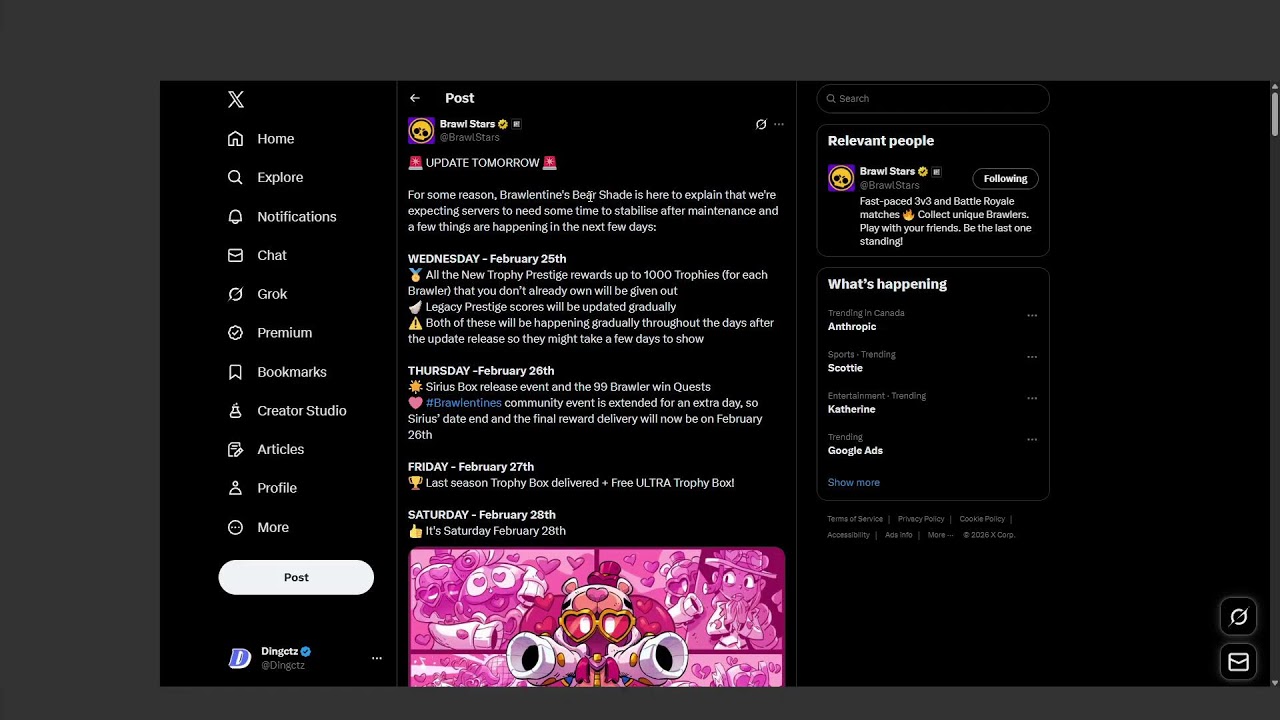Screen dimensions: 1280x720
Task: Open the Premium badge icon
Action: [x=235, y=333]
